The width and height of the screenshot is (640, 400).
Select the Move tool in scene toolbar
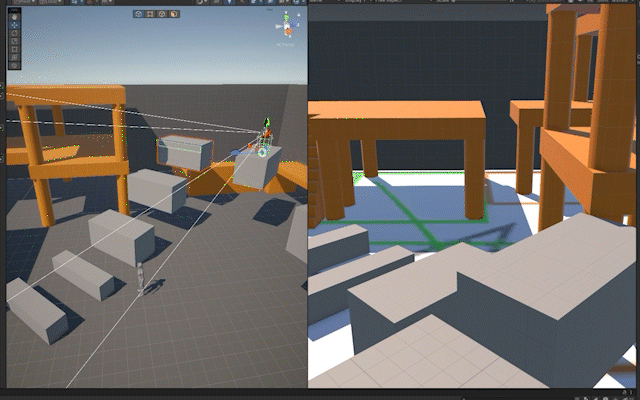(15, 25)
